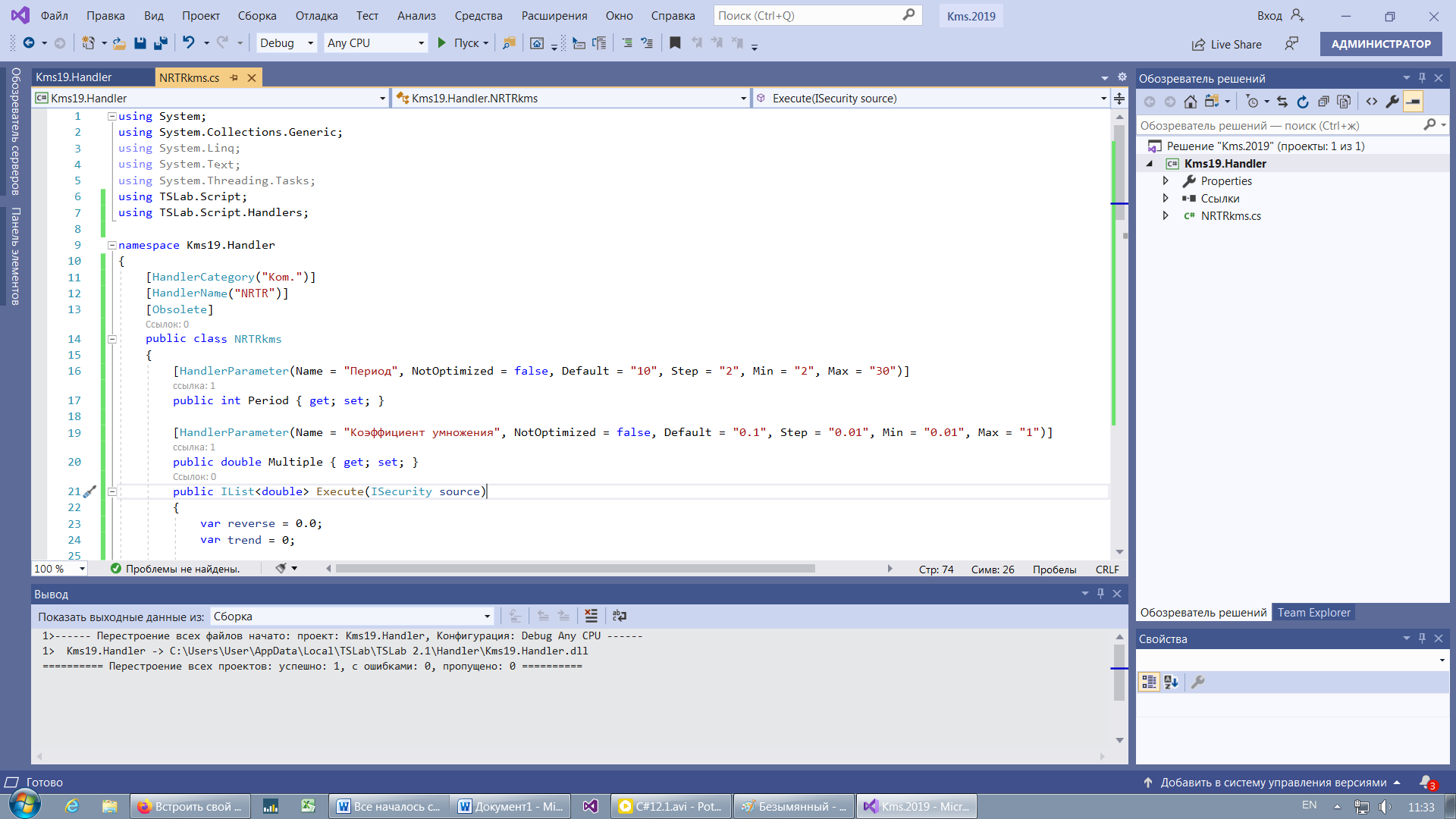Clear all output in Output panel
The image size is (1456, 819).
tap(591, 616)
